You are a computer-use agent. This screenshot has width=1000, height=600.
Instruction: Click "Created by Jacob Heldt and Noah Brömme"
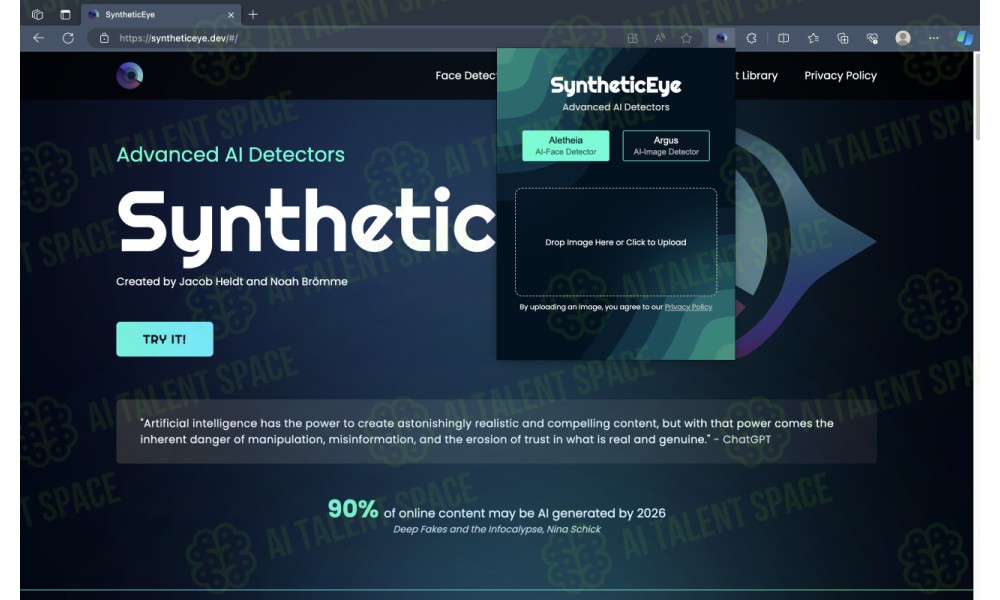tap(232, 281)
